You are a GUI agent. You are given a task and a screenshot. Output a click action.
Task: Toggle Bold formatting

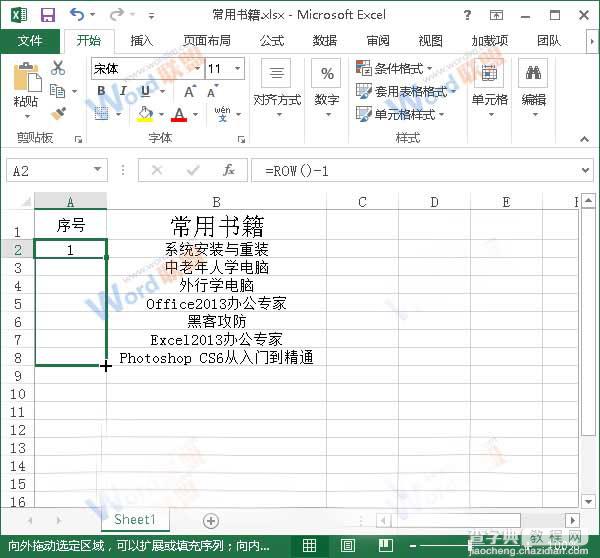coord(101,91)
